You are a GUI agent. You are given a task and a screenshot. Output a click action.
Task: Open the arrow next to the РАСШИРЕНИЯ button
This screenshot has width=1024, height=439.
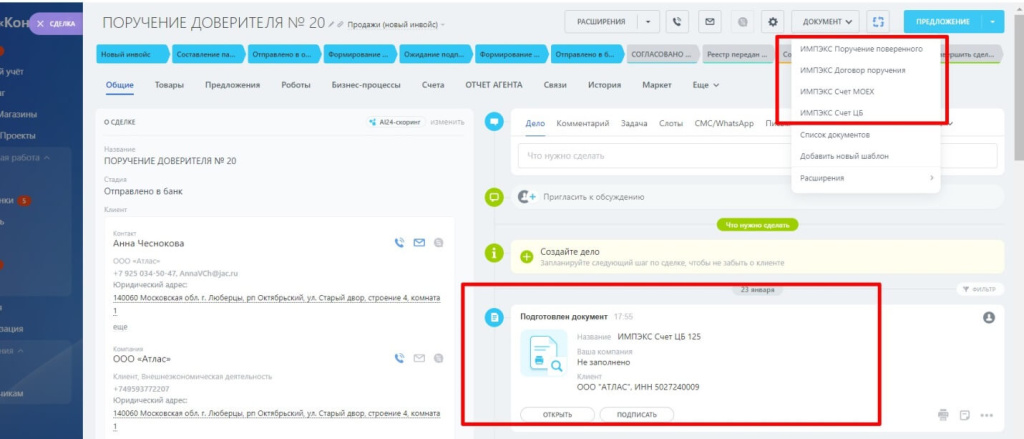[x=651, y=21]
